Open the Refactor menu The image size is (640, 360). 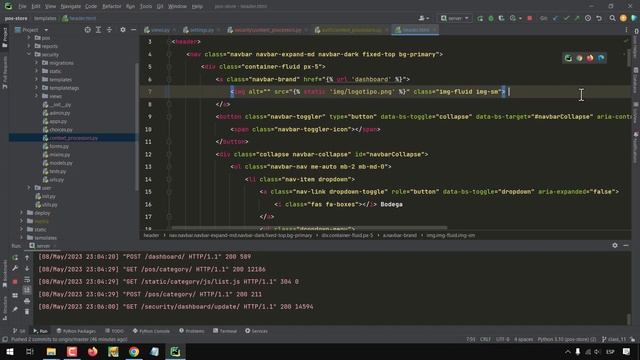click(x=111, y=7)
